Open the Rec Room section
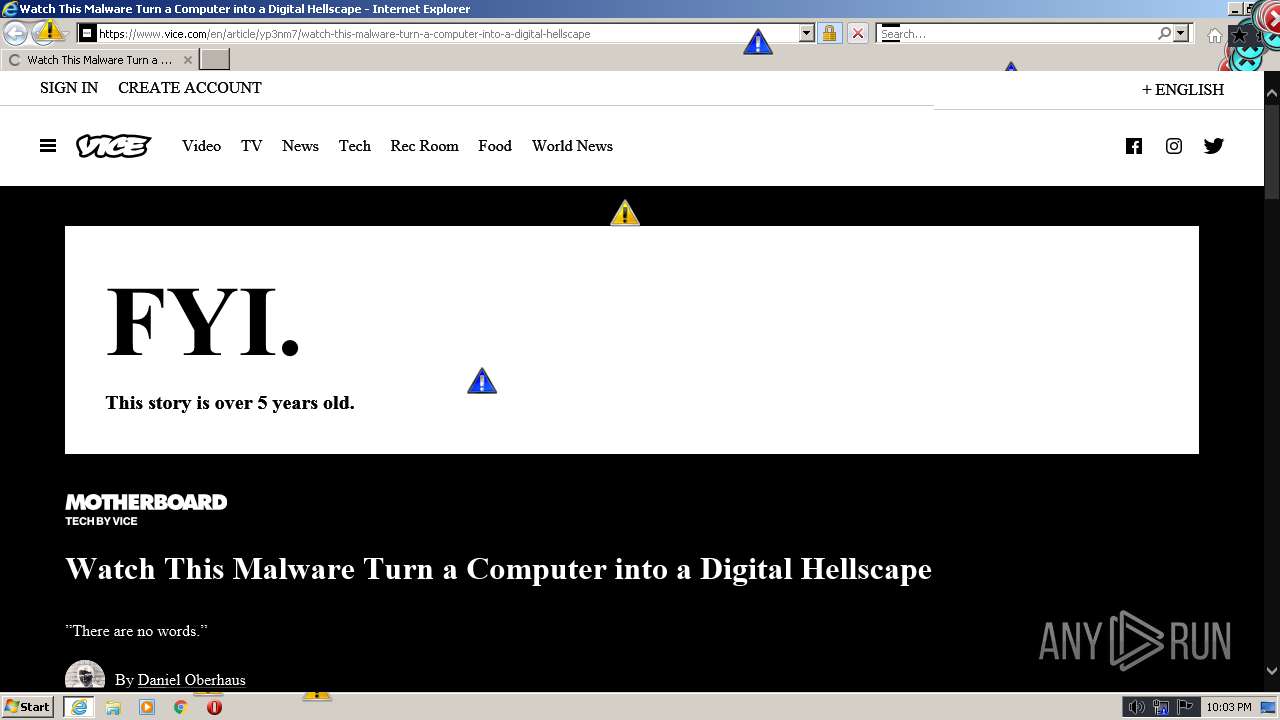 click(424, 146)
